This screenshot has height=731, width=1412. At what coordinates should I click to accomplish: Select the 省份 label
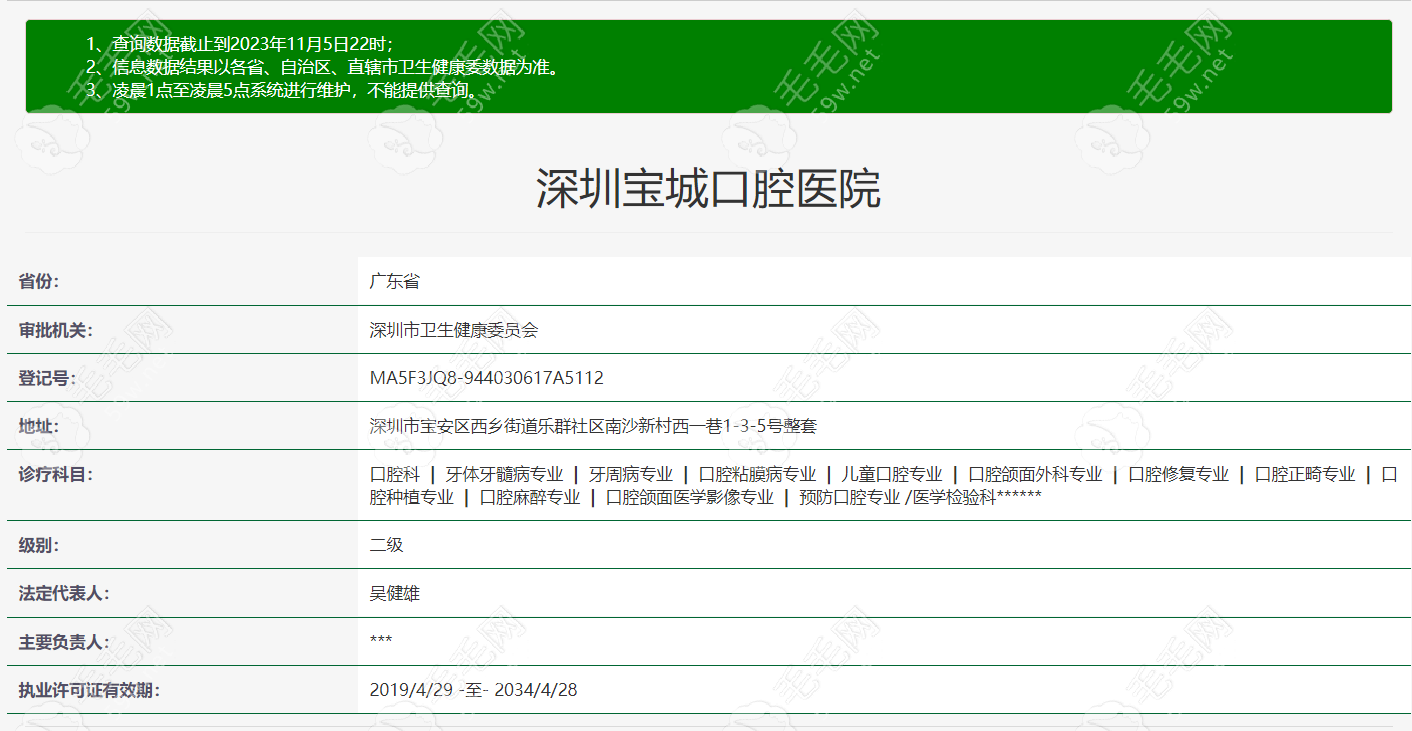pyautogui.click(x=39, y=281)
